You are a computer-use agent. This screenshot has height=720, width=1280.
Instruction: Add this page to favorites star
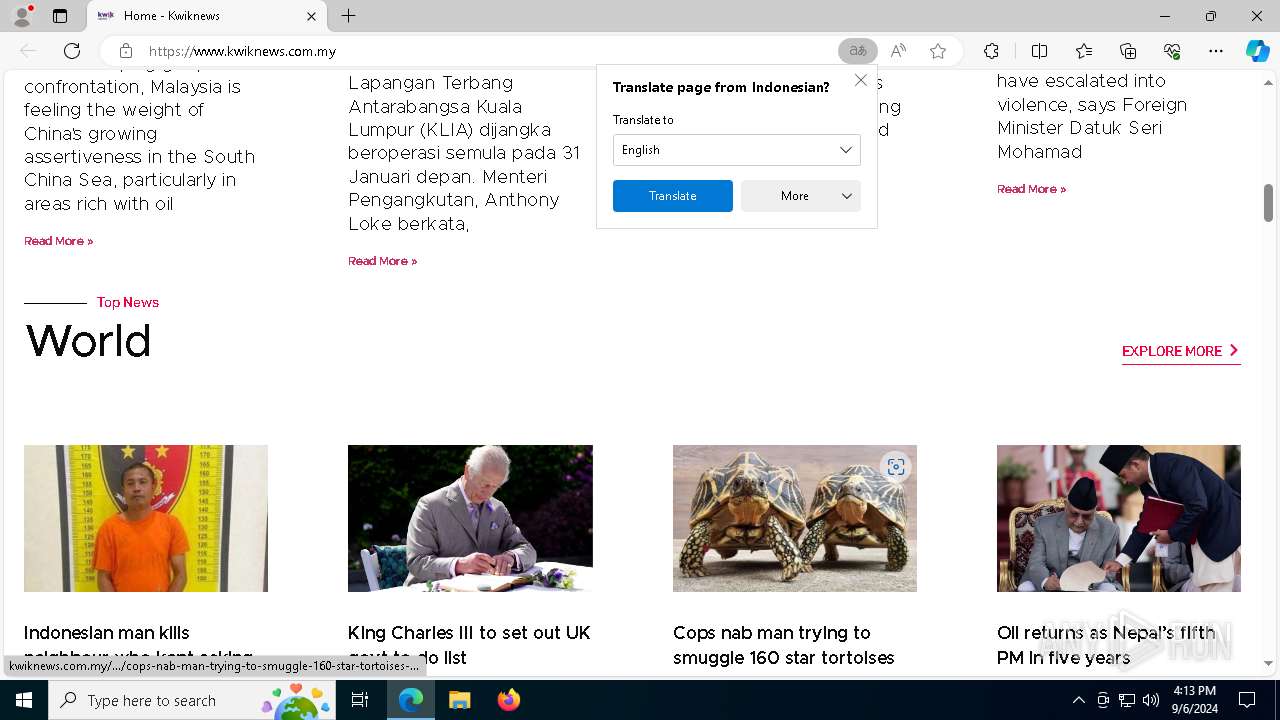(938, 51)
